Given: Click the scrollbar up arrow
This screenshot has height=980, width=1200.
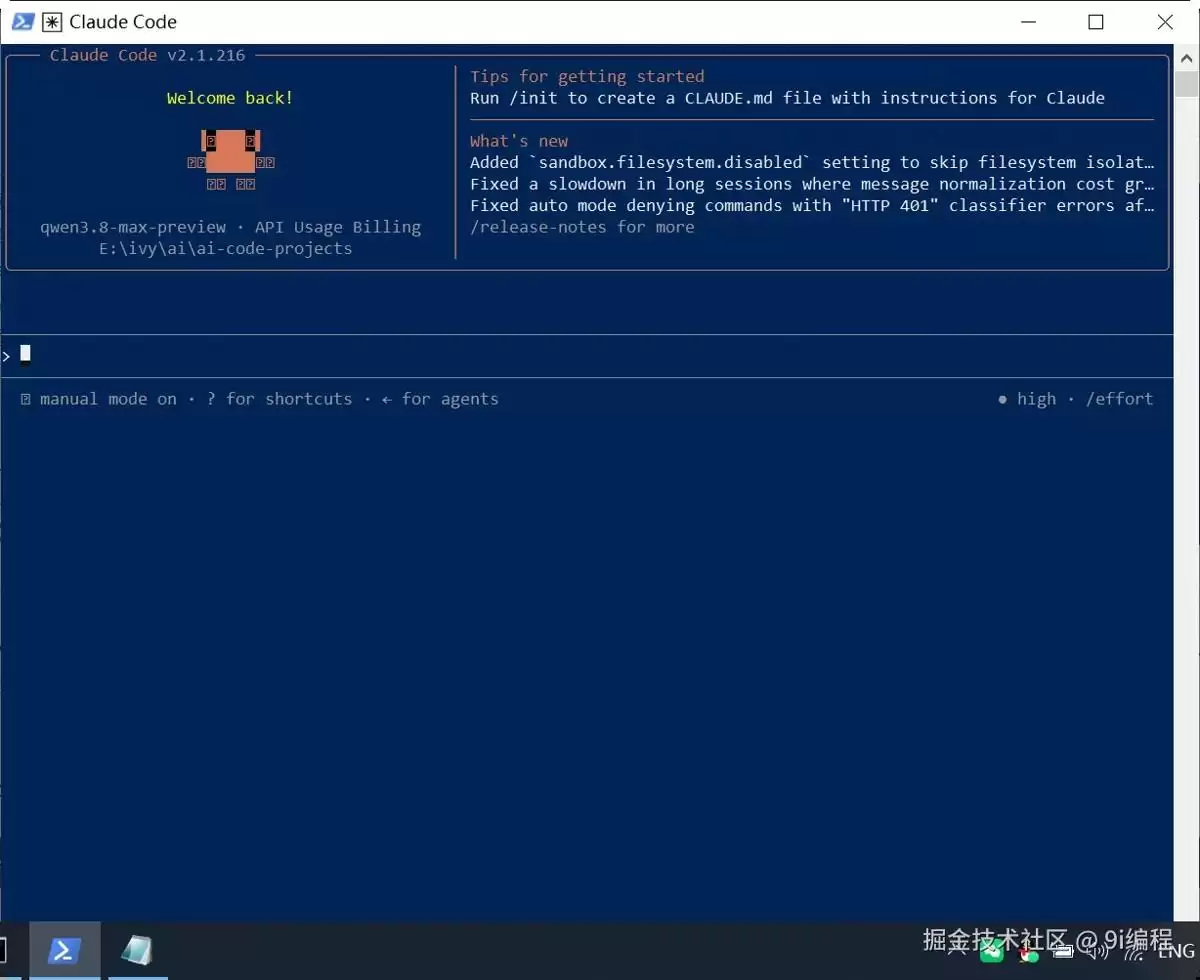Looking at the screenshot, I should pos(1187,56).
